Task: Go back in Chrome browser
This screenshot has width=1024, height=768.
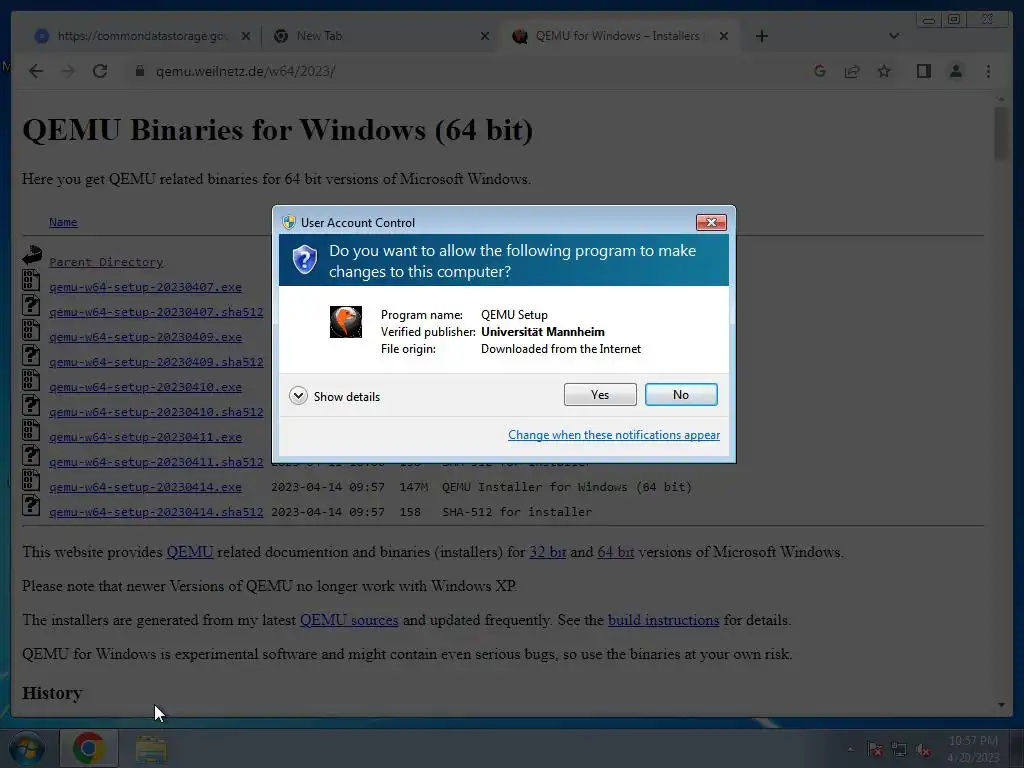Action: [36, 71]
